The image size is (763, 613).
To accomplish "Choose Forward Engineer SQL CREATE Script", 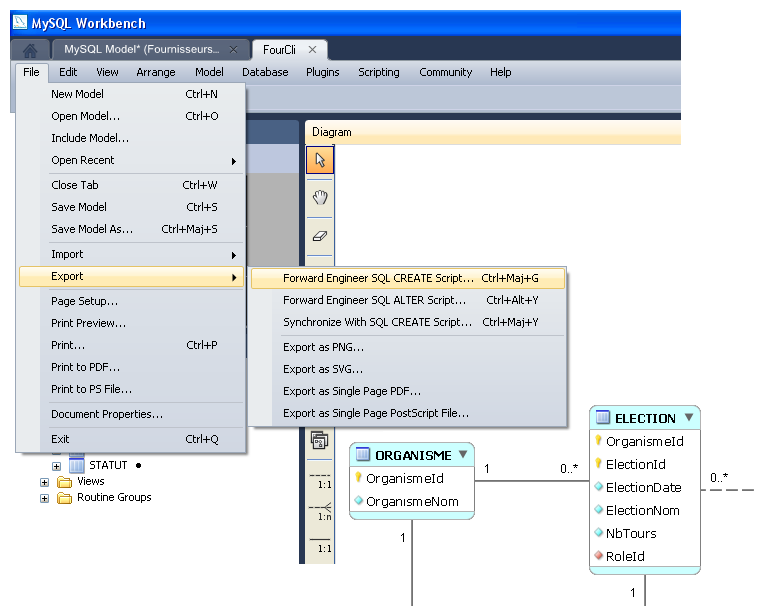I will 408,278.
